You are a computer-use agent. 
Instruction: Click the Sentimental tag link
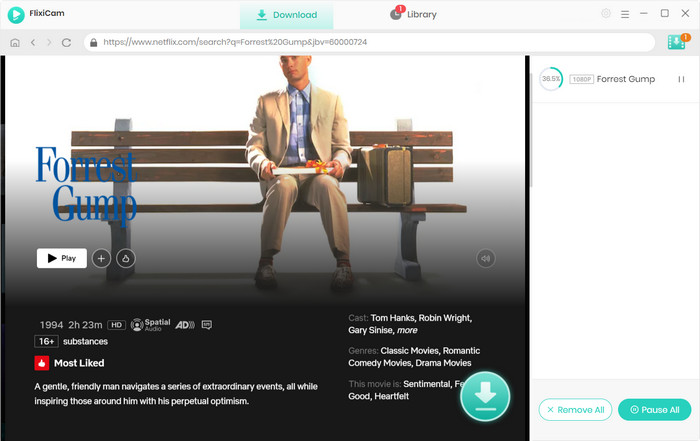pyautogui.click(x=427, y=384)
